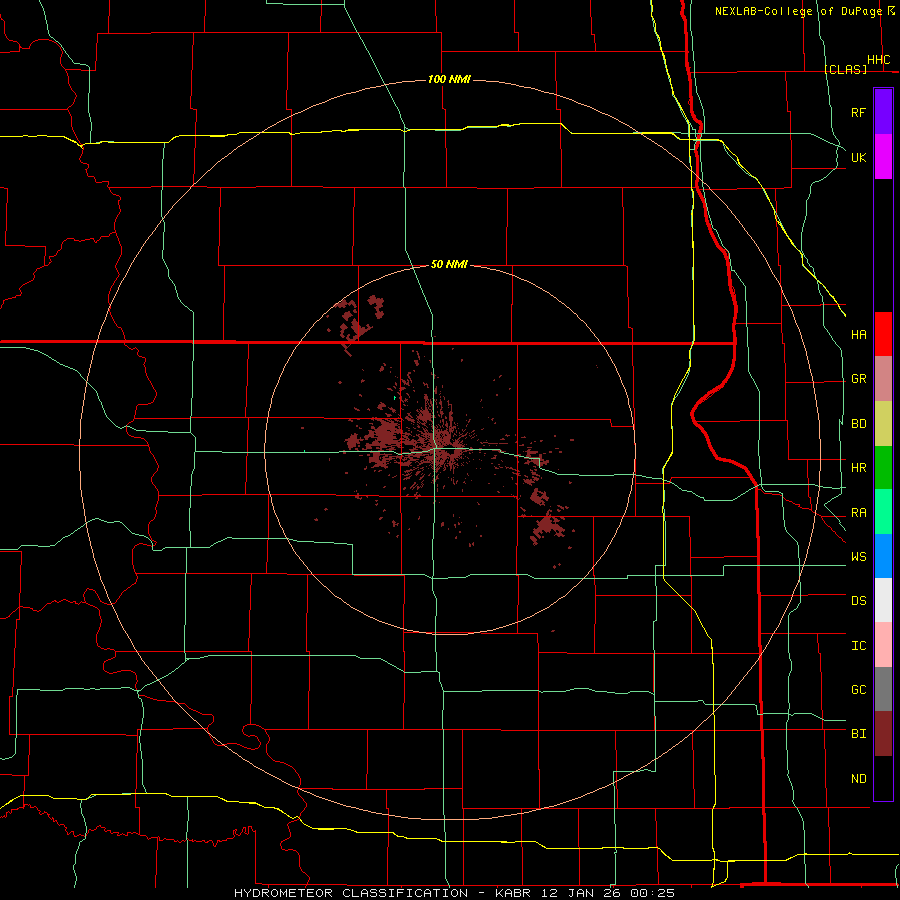Click the HA red legend swatch
The image size is (900, 900).
(883, 334)
